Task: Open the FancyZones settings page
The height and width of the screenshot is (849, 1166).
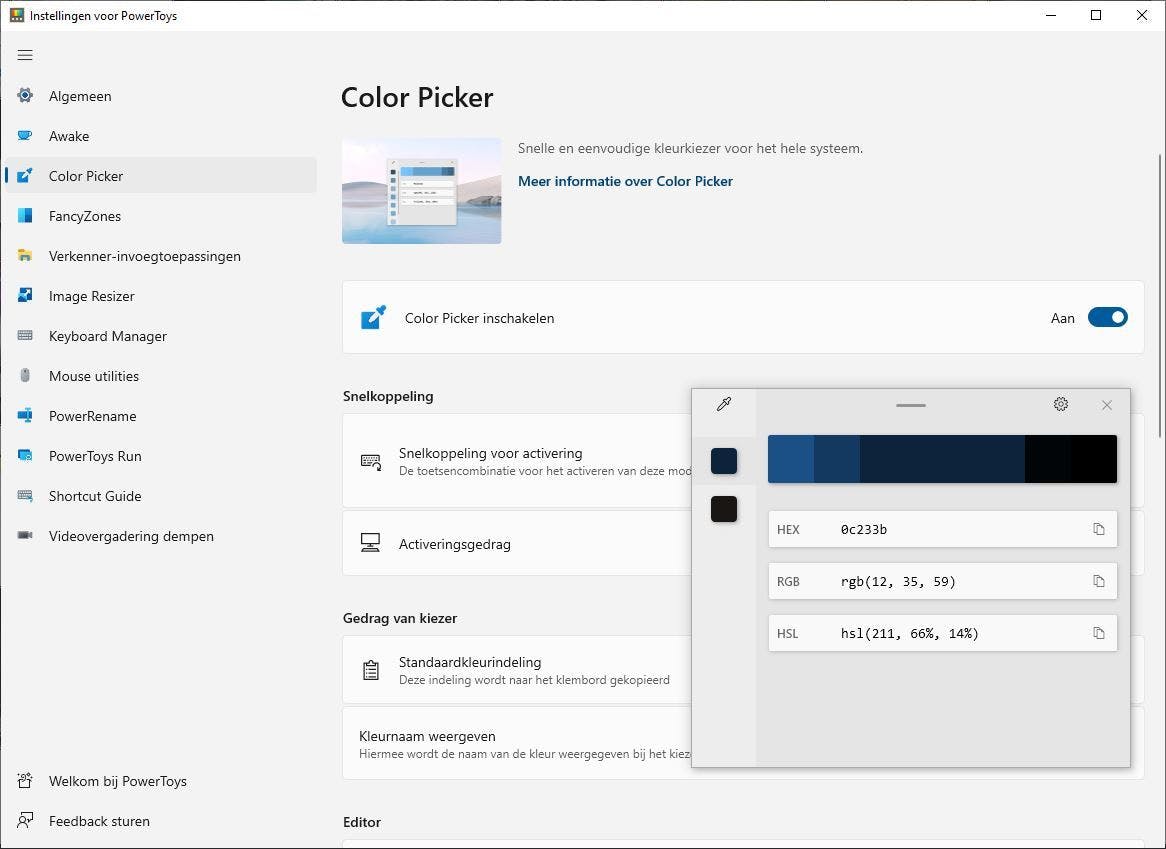Action: point(85,216)
